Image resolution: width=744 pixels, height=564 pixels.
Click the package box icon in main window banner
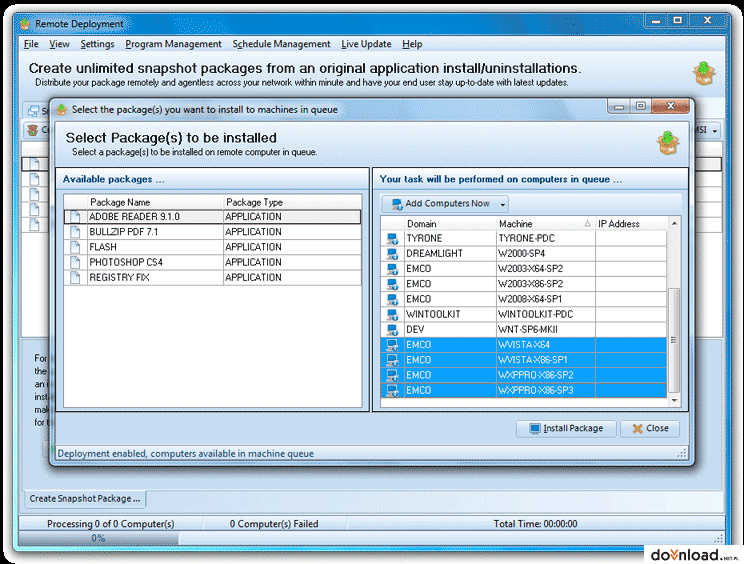(x=704, y=74)
